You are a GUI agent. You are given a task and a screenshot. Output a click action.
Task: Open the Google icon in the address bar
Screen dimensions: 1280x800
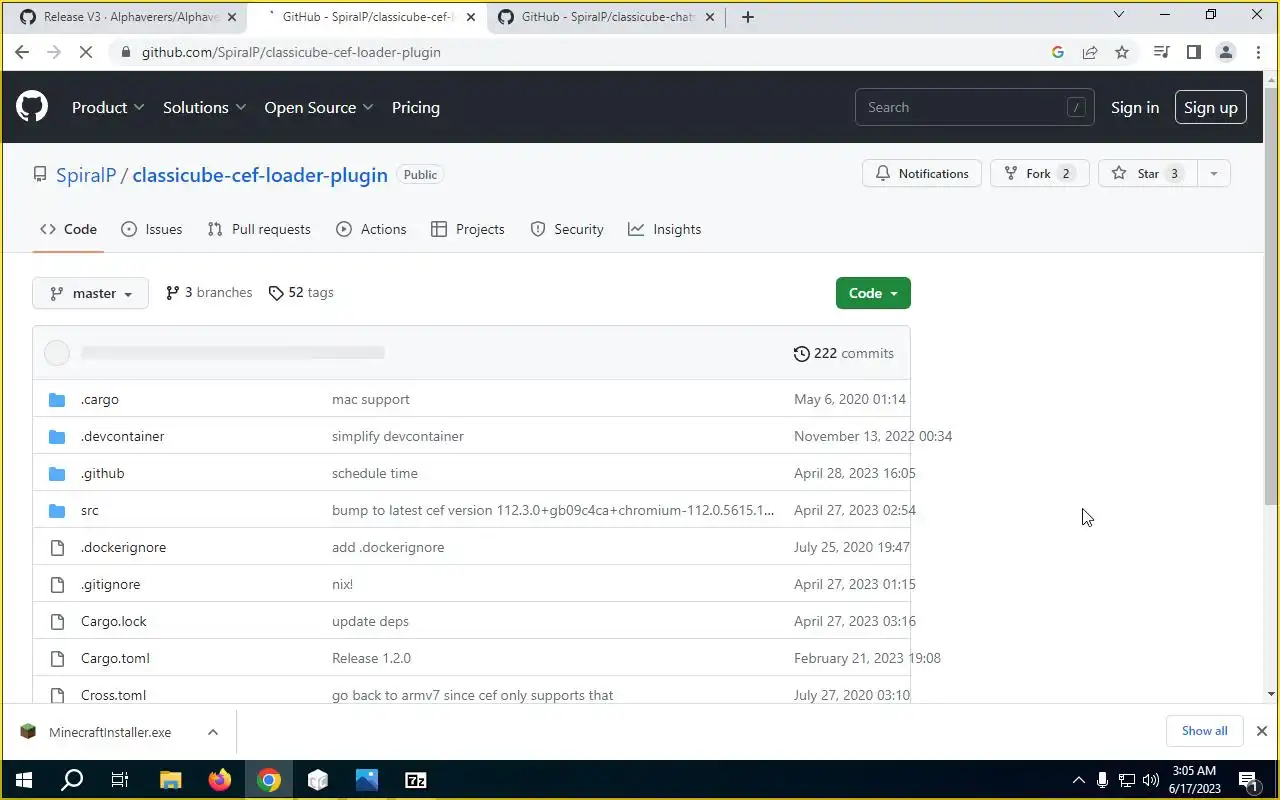1058,52
